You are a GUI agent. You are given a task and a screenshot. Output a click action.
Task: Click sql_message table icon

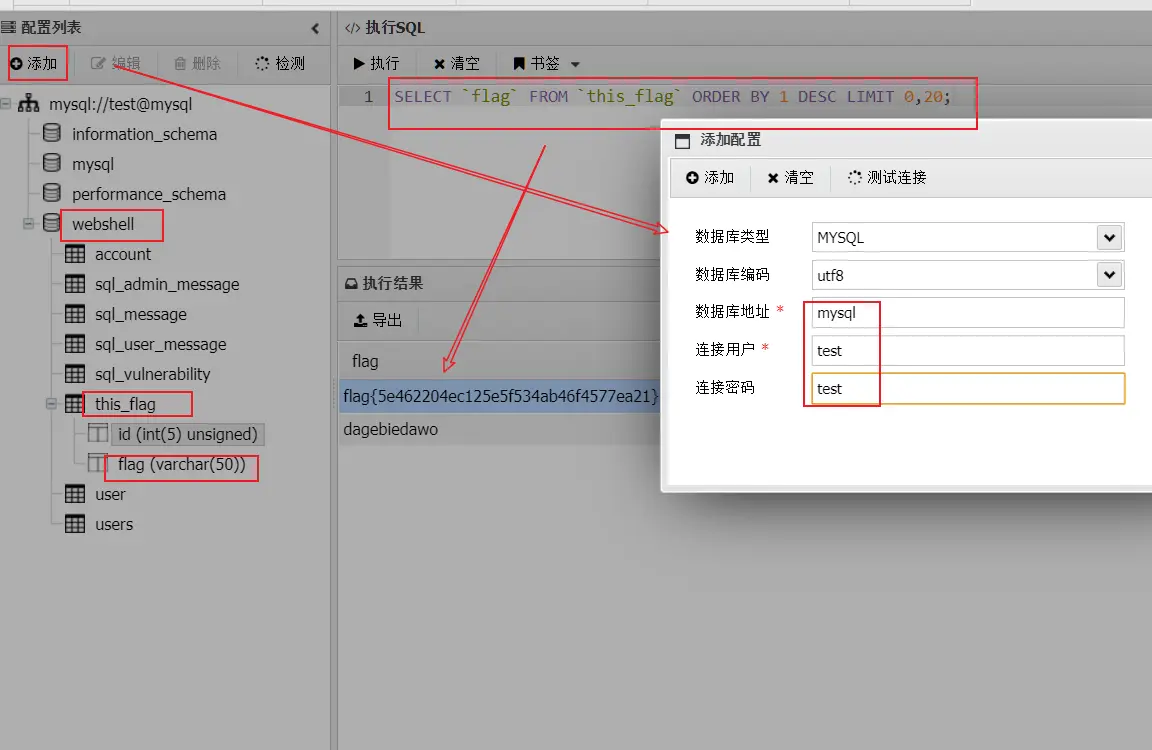point(75,314)
